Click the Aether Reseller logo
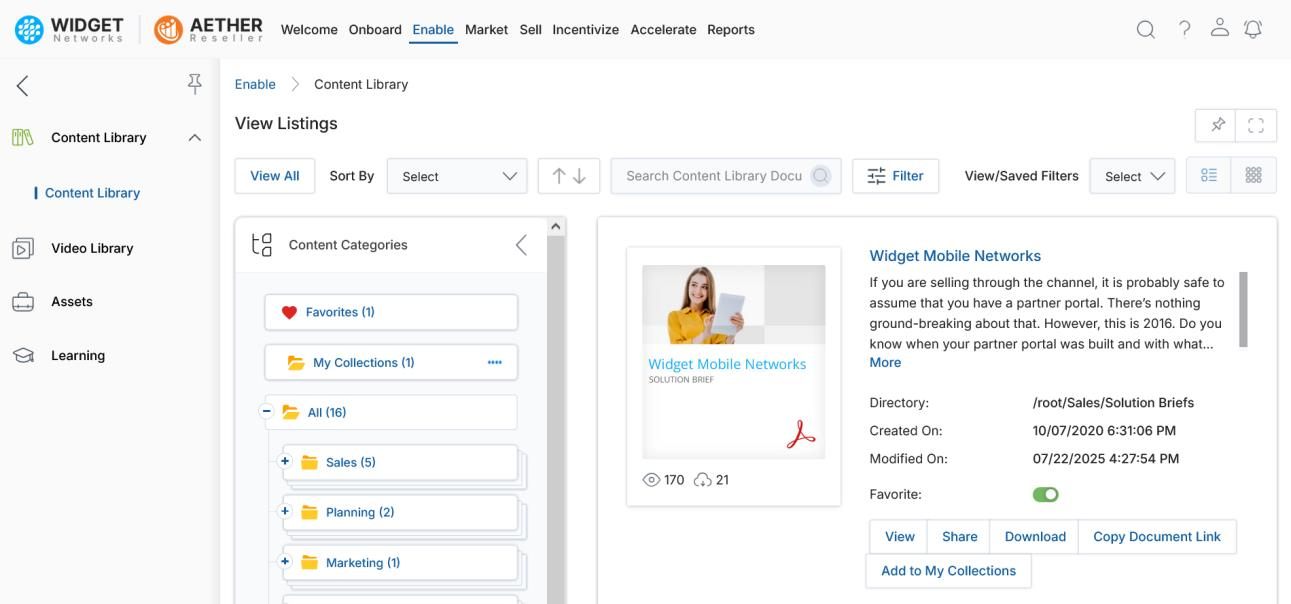Image resolution: width=1291 pixels, height=604 pixels. click(208, 30)
